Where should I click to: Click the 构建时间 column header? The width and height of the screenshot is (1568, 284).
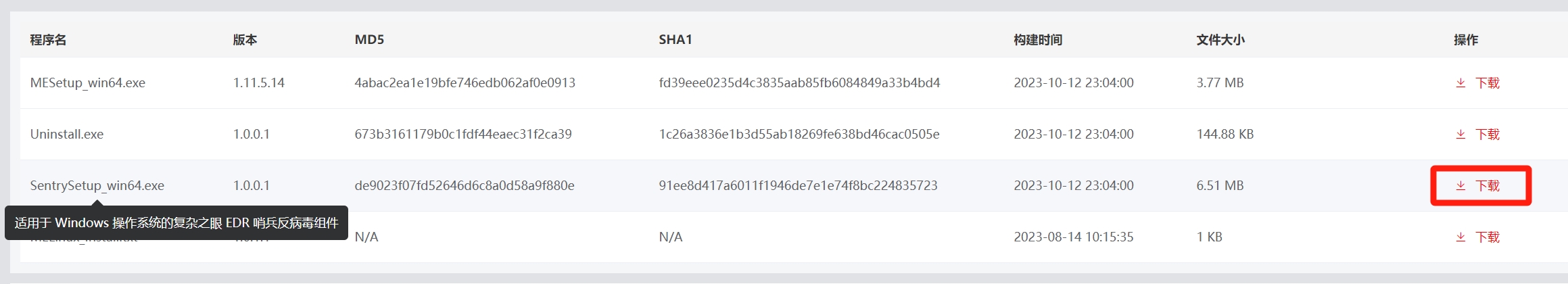coord(1038,40)
